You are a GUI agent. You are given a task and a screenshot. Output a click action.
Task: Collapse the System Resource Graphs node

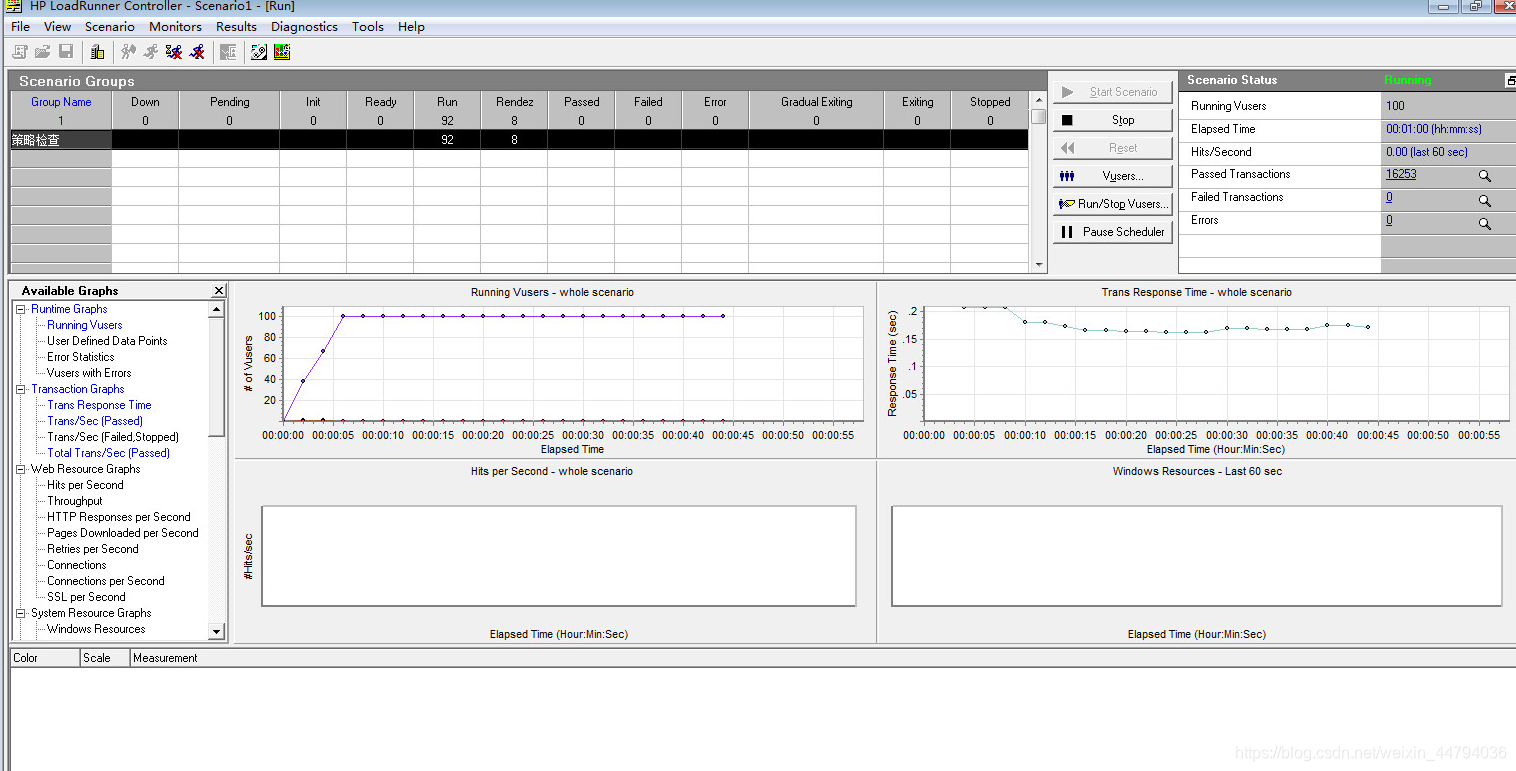[20, 613]
